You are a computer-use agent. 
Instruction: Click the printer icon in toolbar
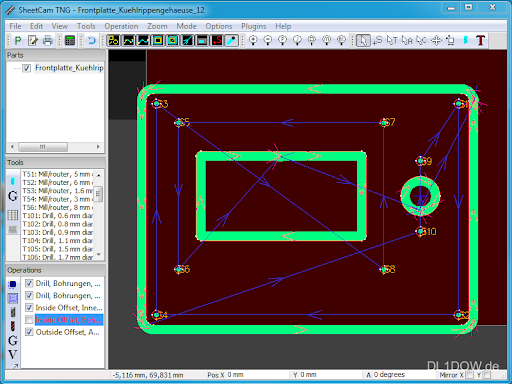48,41
